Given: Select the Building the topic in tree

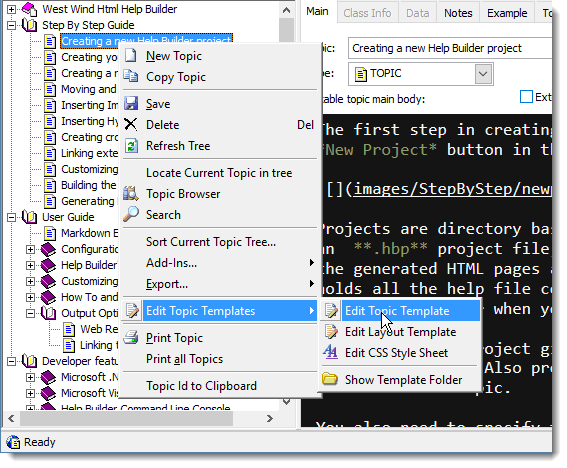Looking at the screenshot, I should 89,185.
